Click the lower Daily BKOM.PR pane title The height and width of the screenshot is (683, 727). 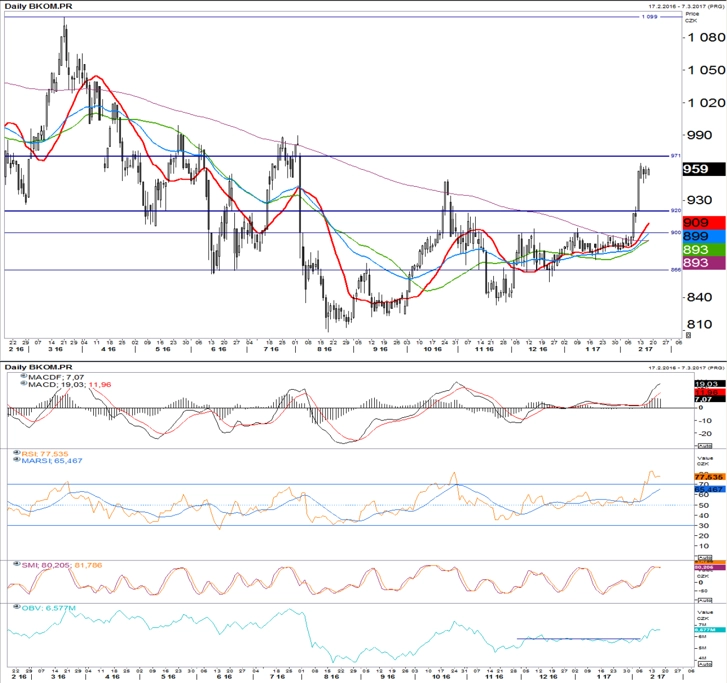tap(38, 367)
